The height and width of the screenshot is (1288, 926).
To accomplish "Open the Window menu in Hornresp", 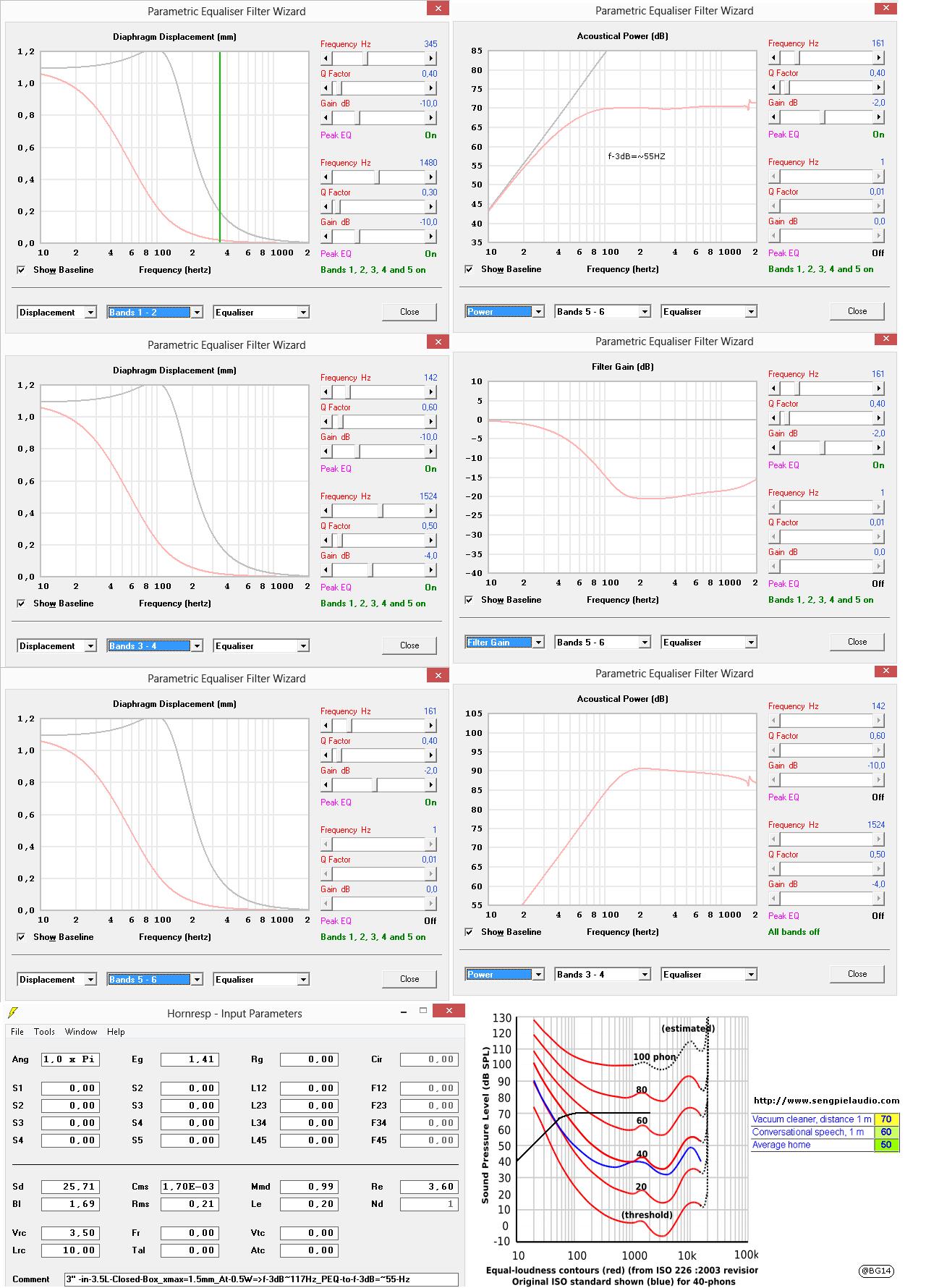I will pos(81,1032).
